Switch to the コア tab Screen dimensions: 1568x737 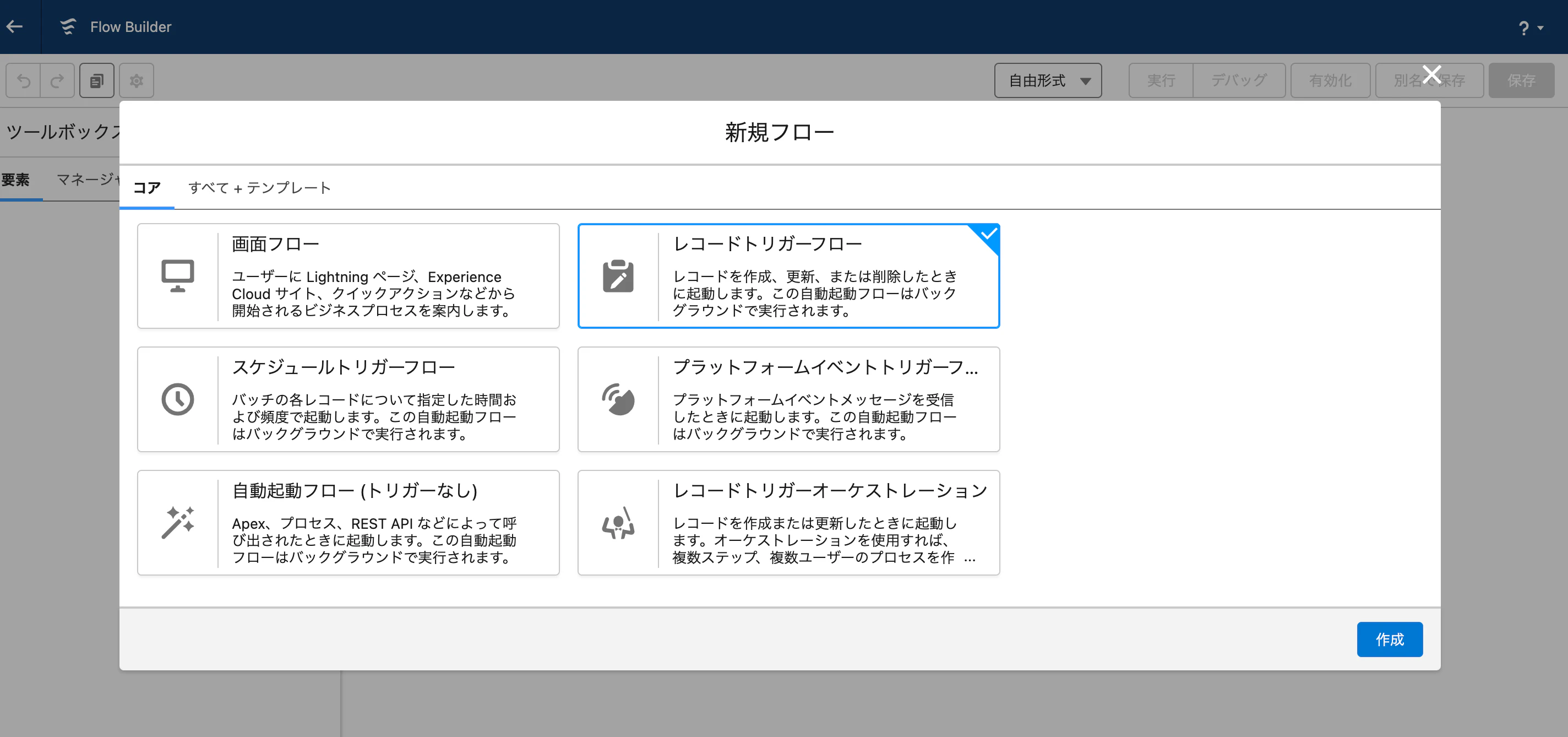coord(146,188)
